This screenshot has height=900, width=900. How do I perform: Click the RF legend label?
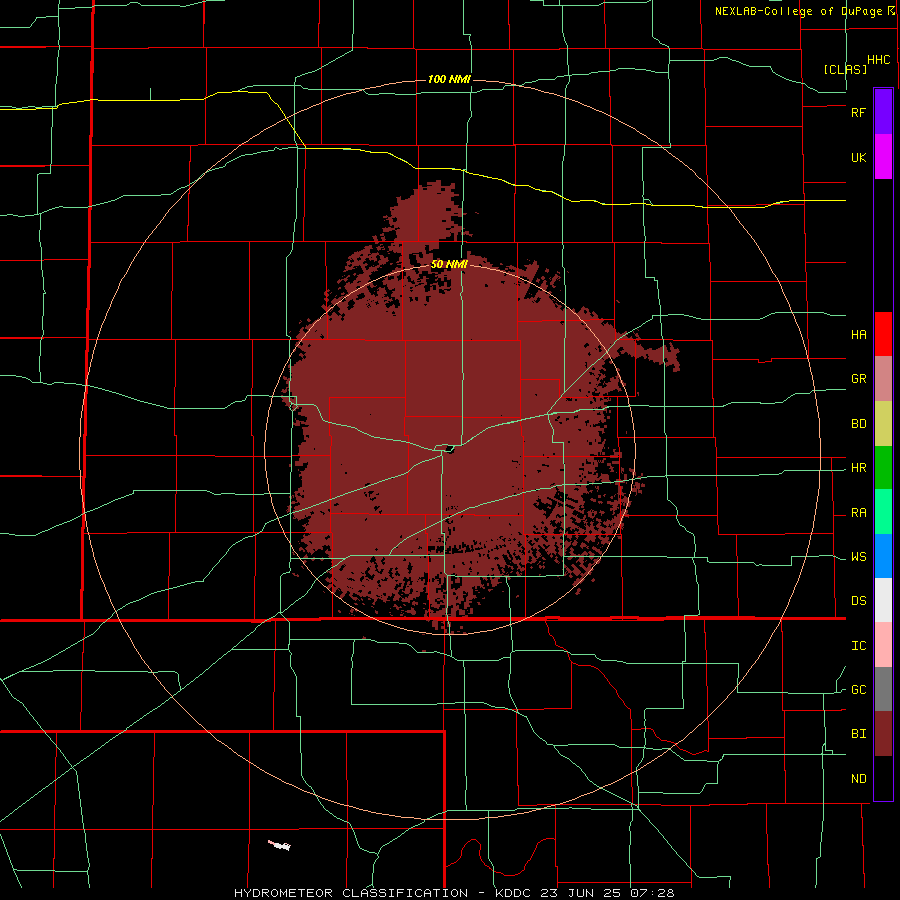click(858, 112)
